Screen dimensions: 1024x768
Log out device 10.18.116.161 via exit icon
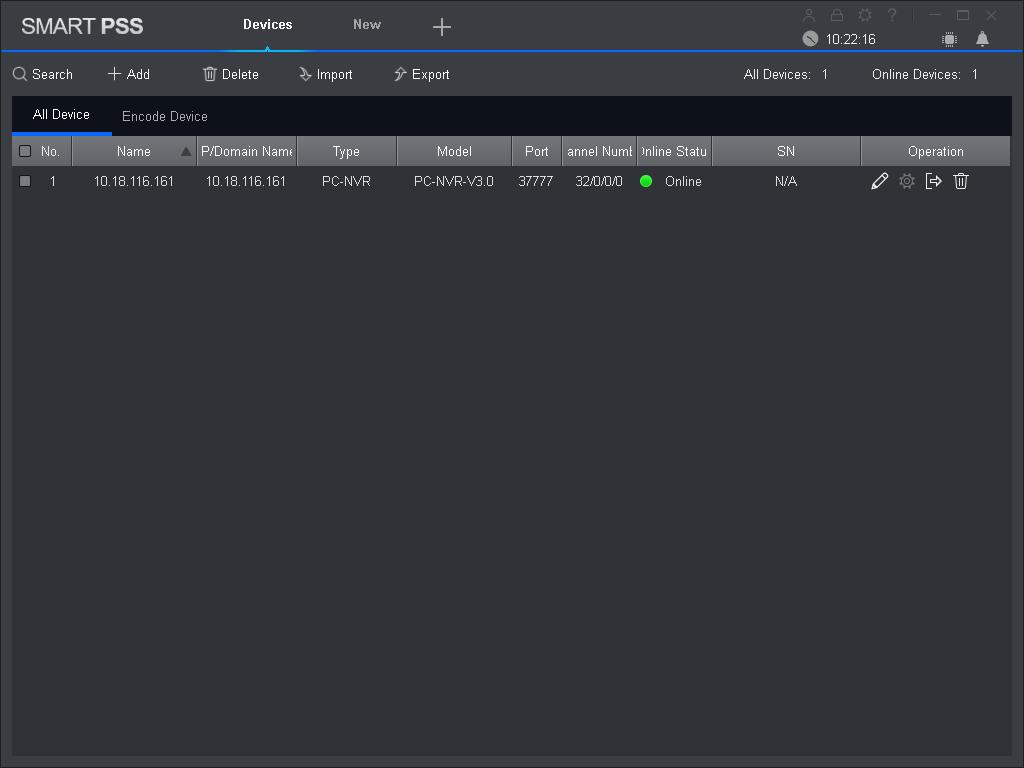(933, 181)
